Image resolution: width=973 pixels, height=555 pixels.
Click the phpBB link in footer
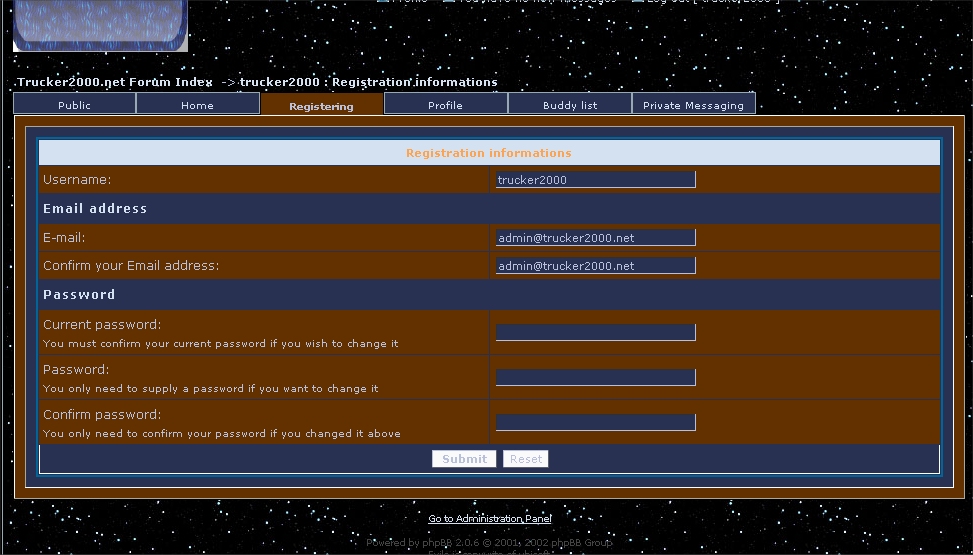tap(437, 543)
